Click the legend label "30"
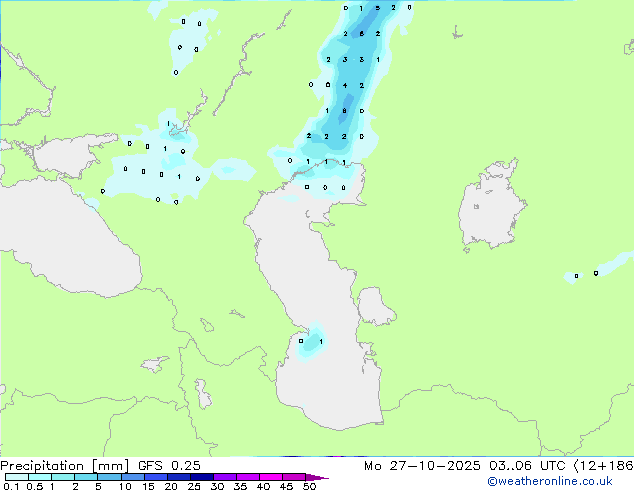 [x=217, y=486]
